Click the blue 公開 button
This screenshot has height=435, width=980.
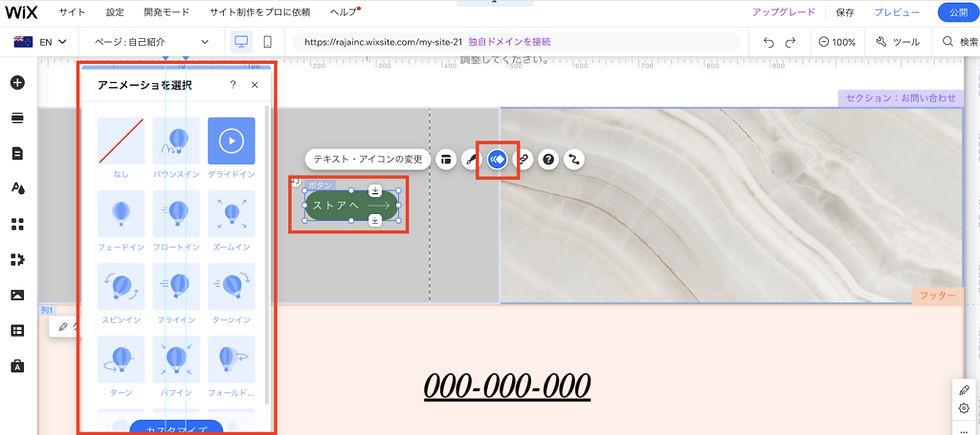(x=959, y=12)
